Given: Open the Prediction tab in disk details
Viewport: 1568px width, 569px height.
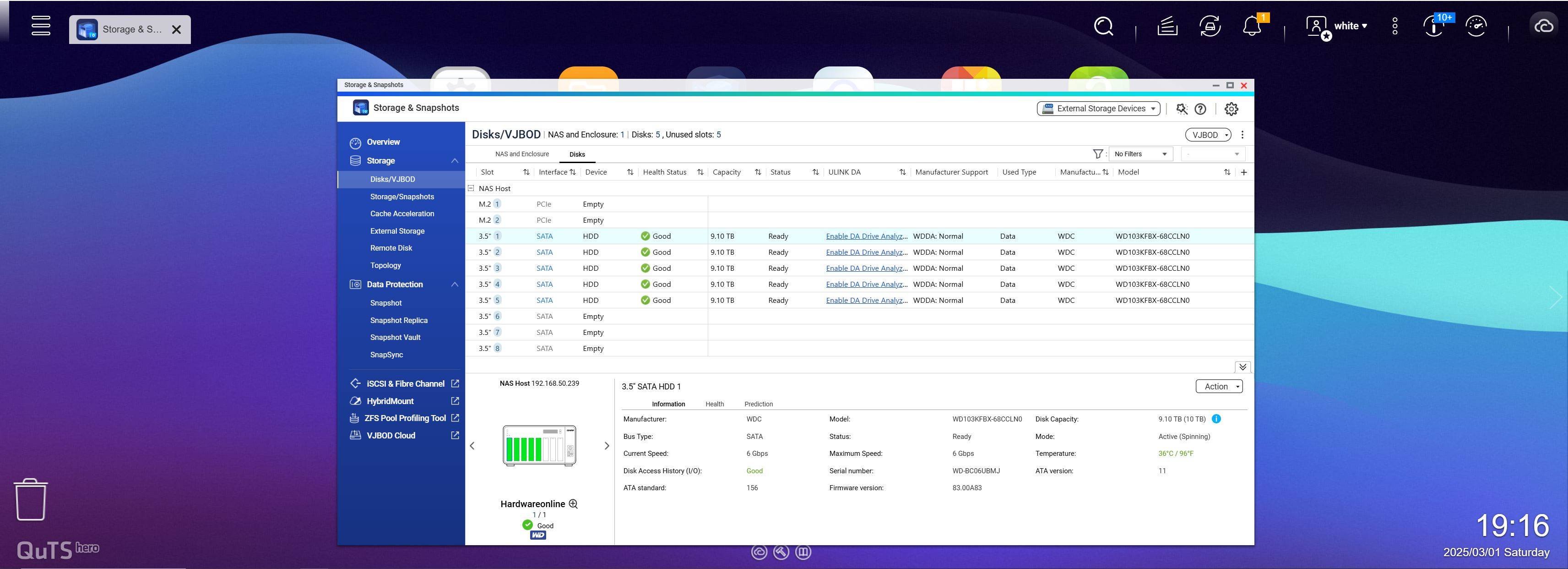Looking at the screenshot, I should point(759,404).
